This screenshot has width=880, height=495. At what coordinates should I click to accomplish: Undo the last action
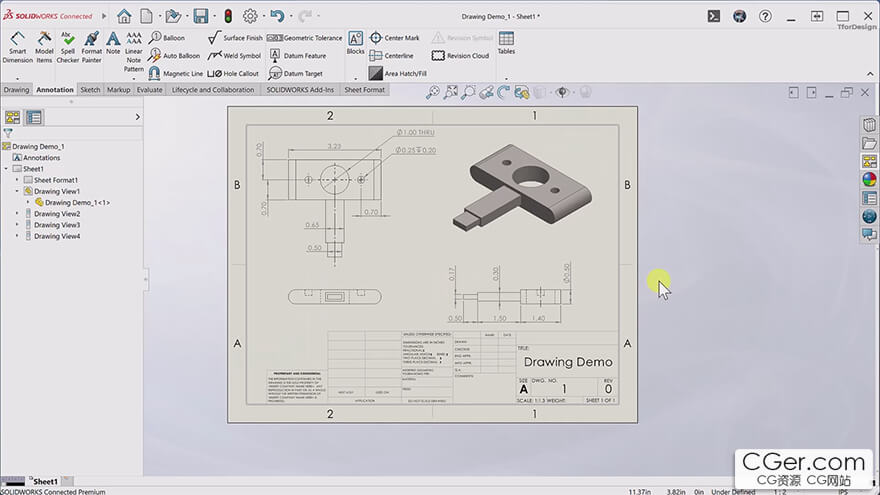point(277,16)
